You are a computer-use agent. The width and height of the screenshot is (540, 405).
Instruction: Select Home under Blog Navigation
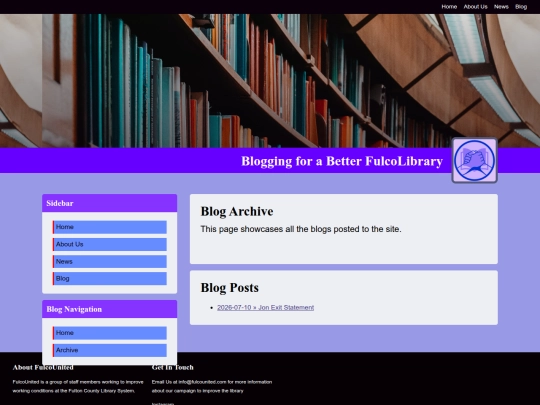pos(110,333)
